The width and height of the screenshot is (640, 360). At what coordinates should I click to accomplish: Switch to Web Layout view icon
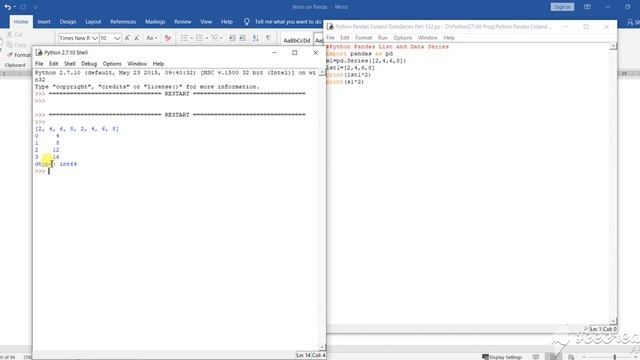click(x=571, y=357)
